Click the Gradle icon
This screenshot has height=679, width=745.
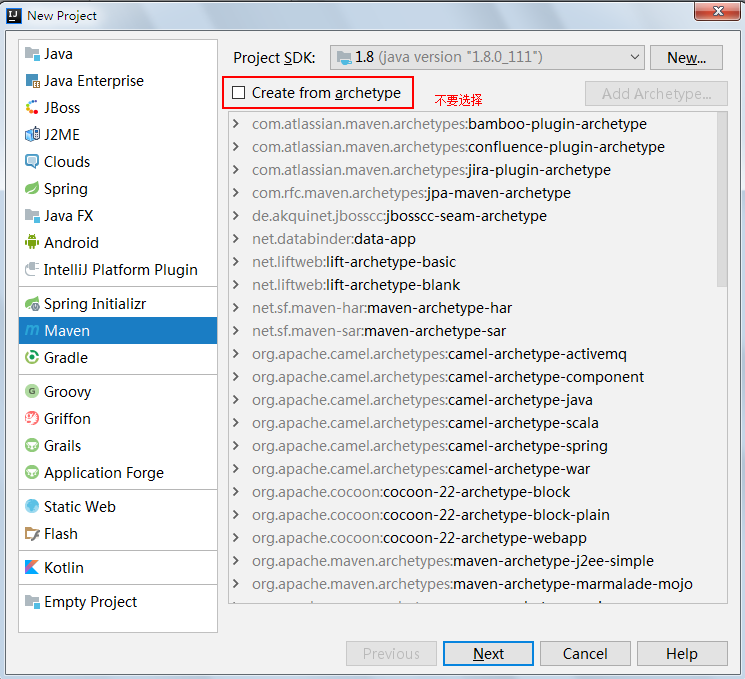[x=32, y=357]
